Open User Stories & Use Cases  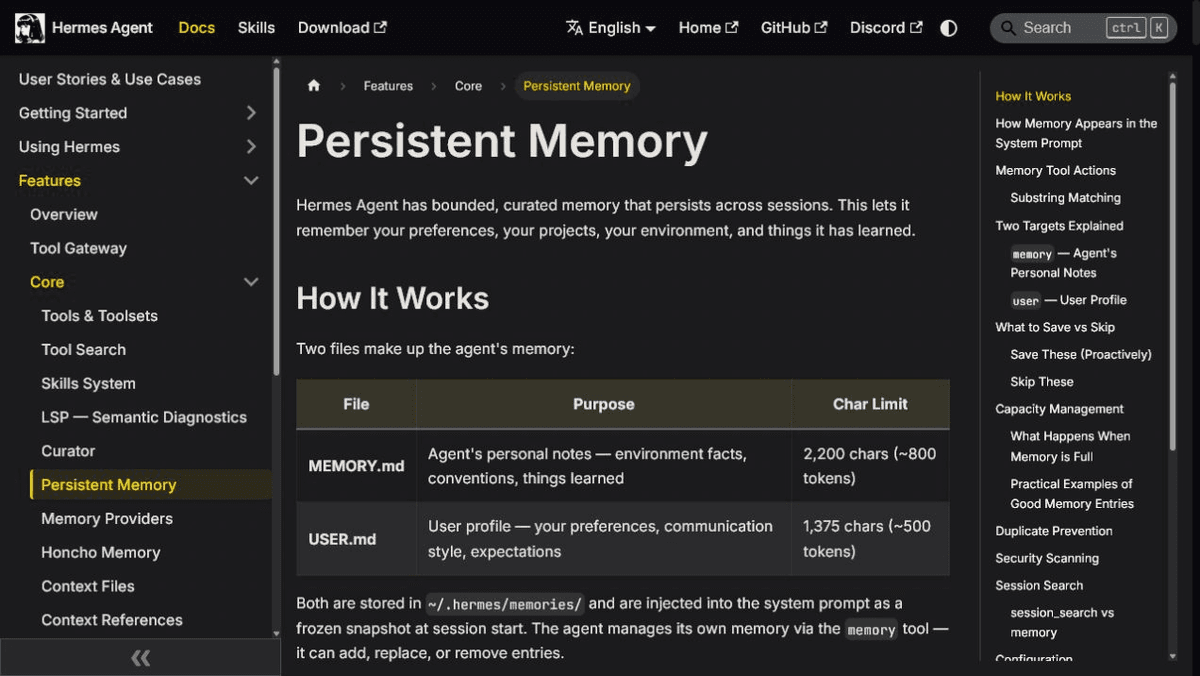pyautogui.click(x=110, y=79)
